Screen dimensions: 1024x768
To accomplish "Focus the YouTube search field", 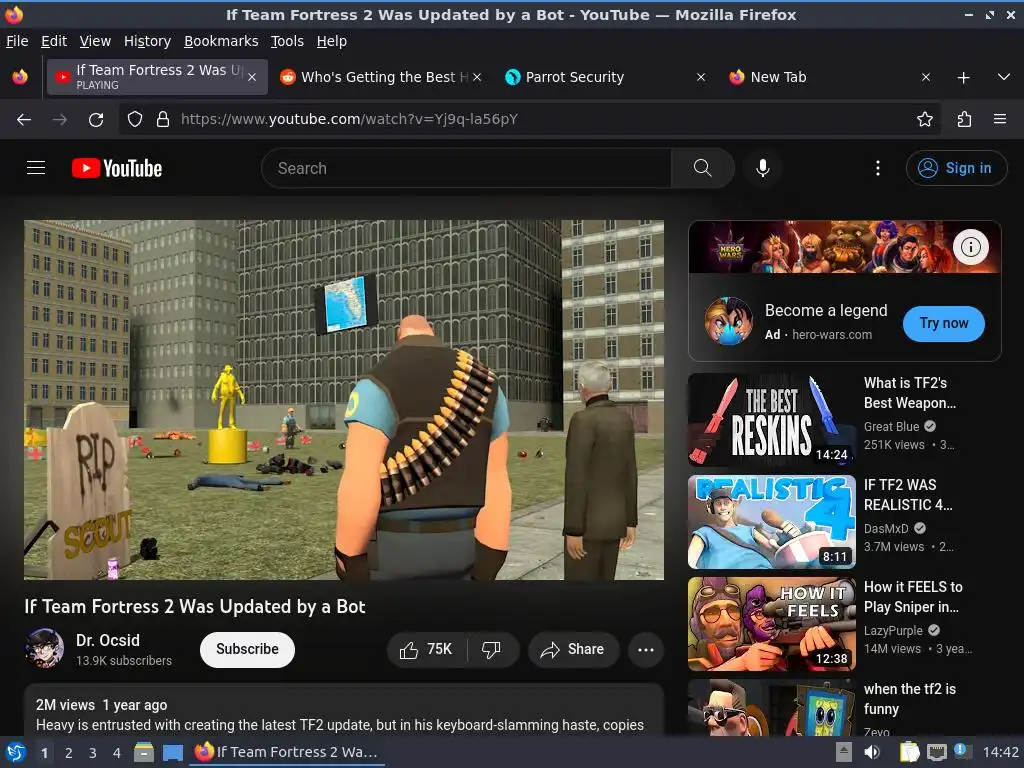I will pyautogui.click(x=466, y=168).
